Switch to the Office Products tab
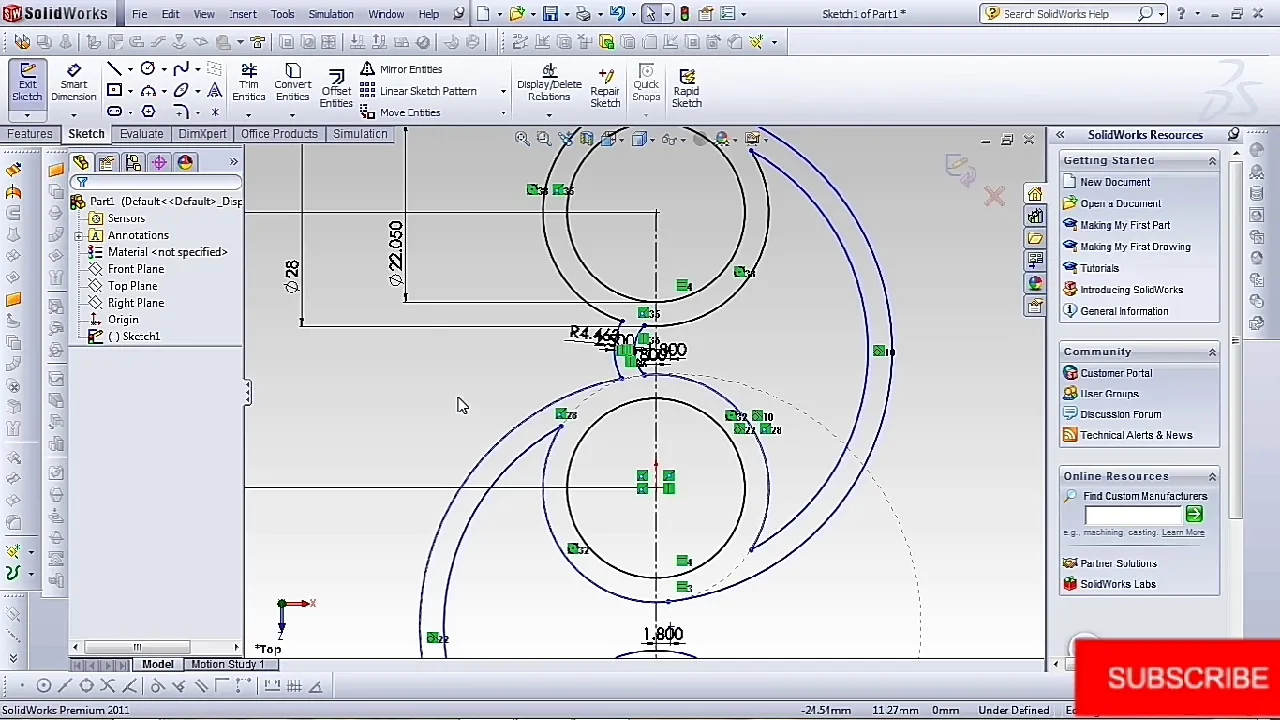The height and width of the screenshot is (720, 1280). coord(279,134)
